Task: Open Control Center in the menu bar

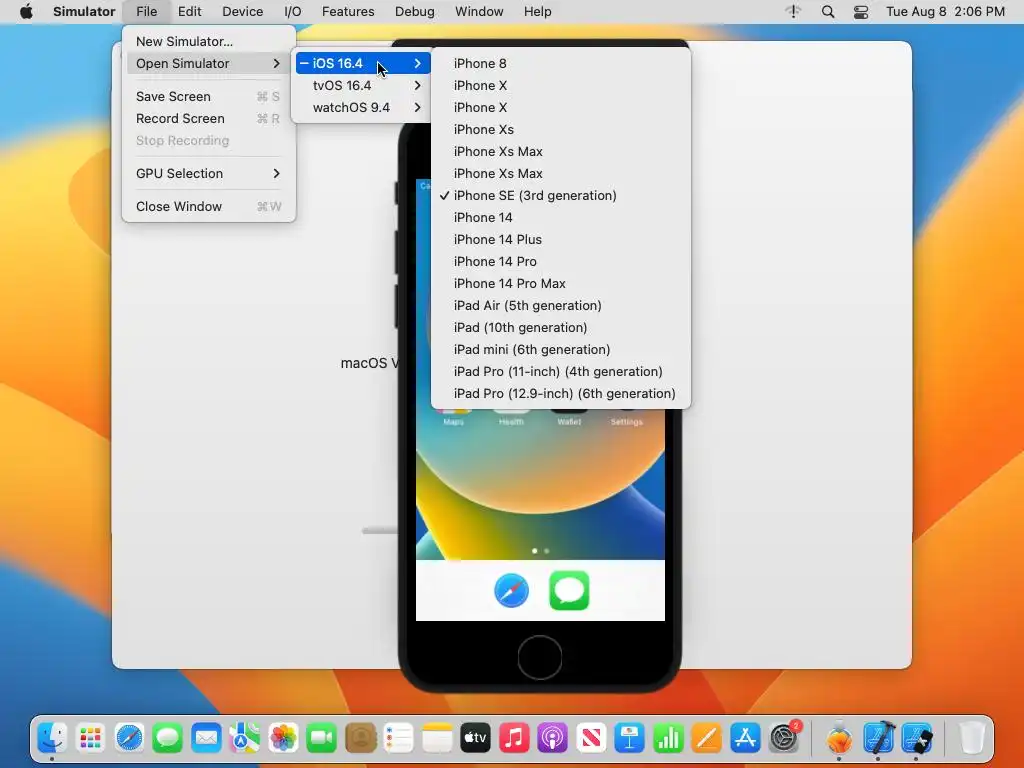Action: 861,12
